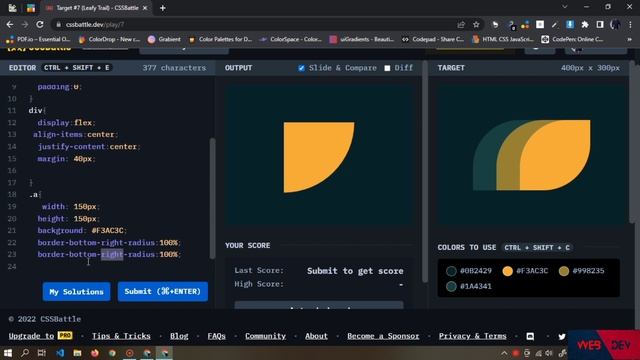This screenshot has height=360, width=640.
Task: Copy color #F3AC3C swatch
Action: tap(525, 271)
